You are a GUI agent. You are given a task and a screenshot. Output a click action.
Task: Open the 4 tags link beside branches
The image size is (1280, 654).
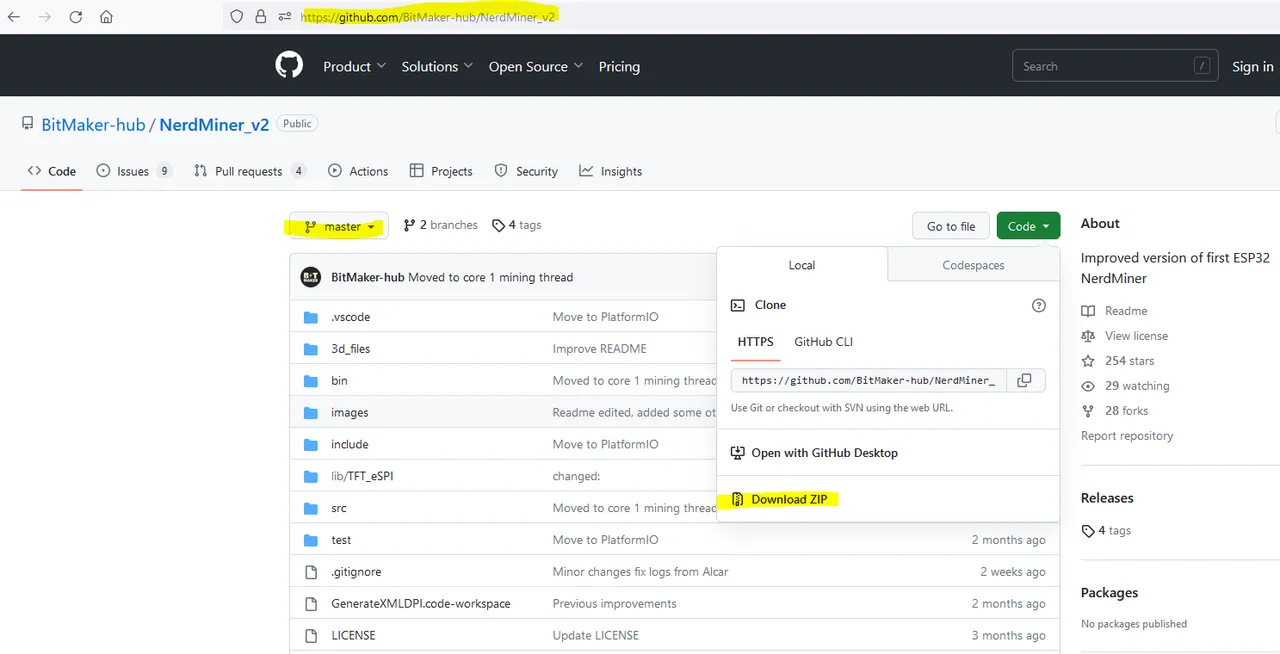point(517,225)
